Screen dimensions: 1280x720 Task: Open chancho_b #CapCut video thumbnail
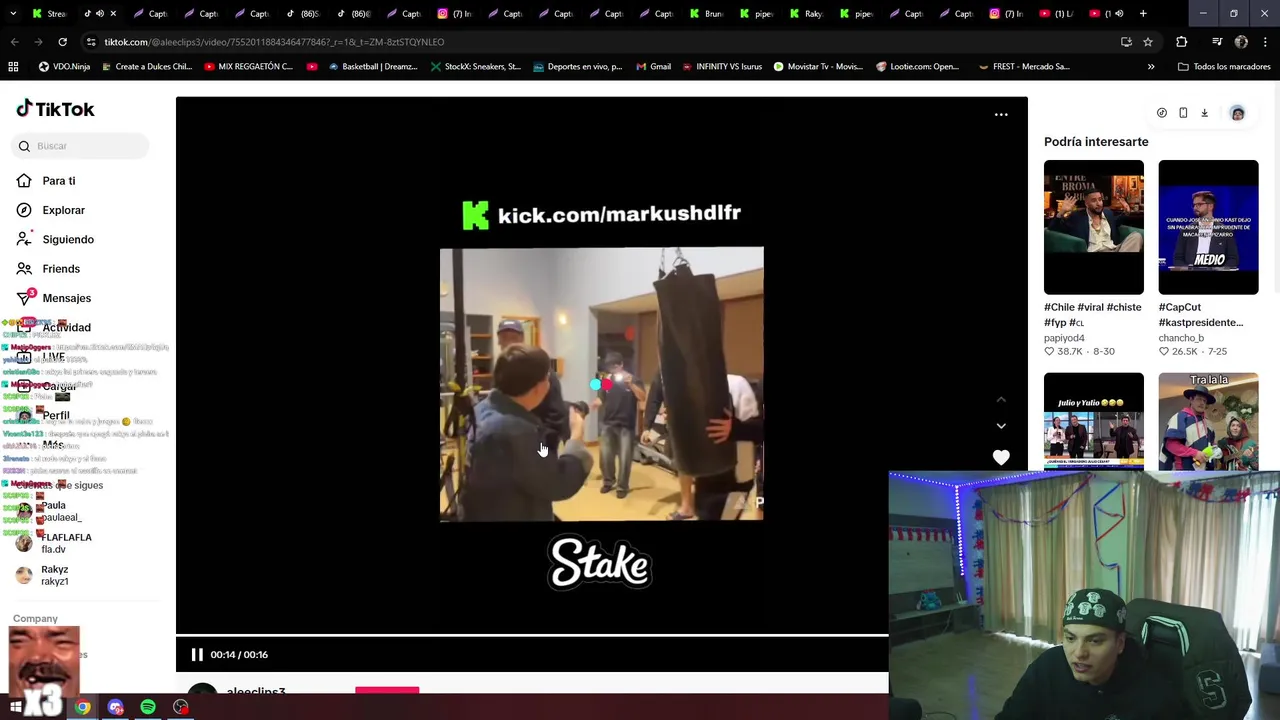coord(1208,227)
